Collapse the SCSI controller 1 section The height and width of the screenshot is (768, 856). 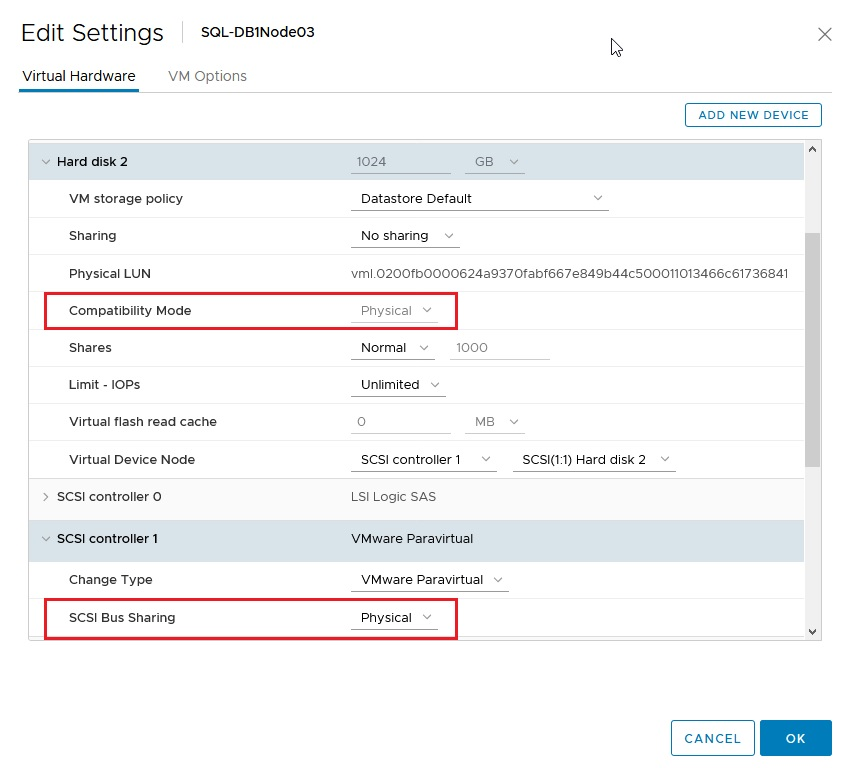tap(45, 539)
